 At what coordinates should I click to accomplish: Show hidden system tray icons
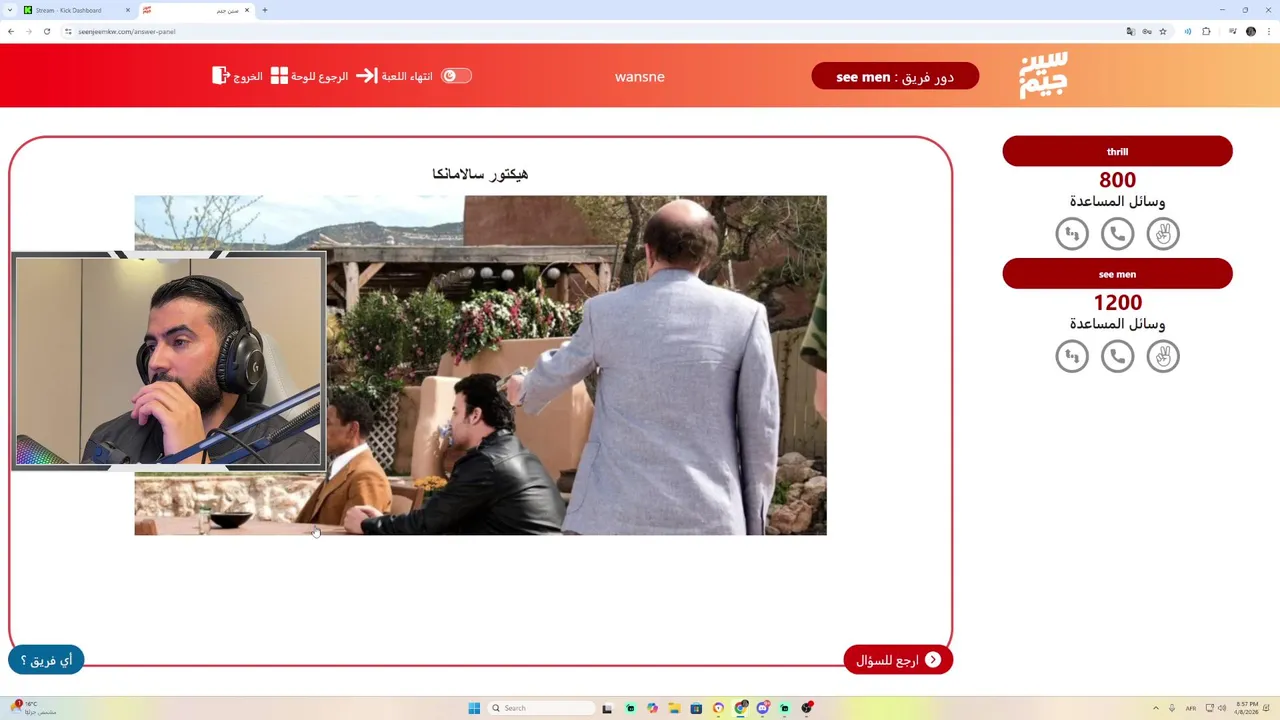coord(1156,708)
